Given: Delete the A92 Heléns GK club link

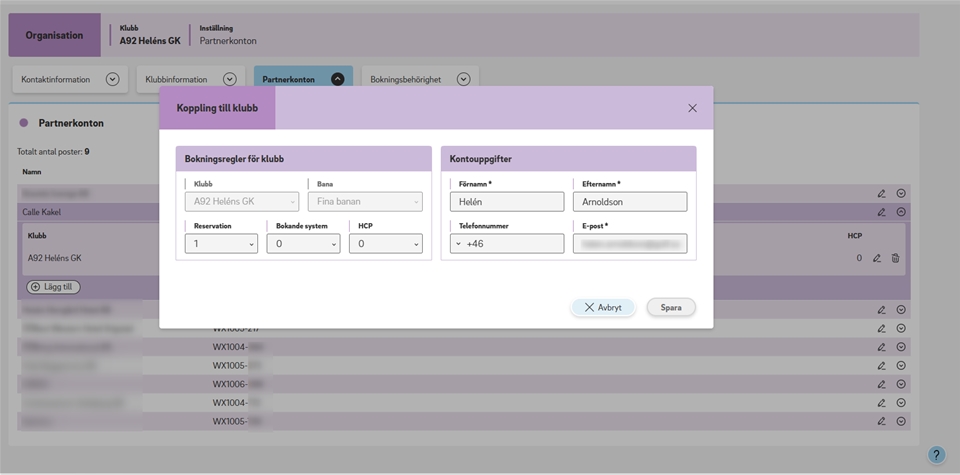Looking at the screenshot, I should pos(895,258).
